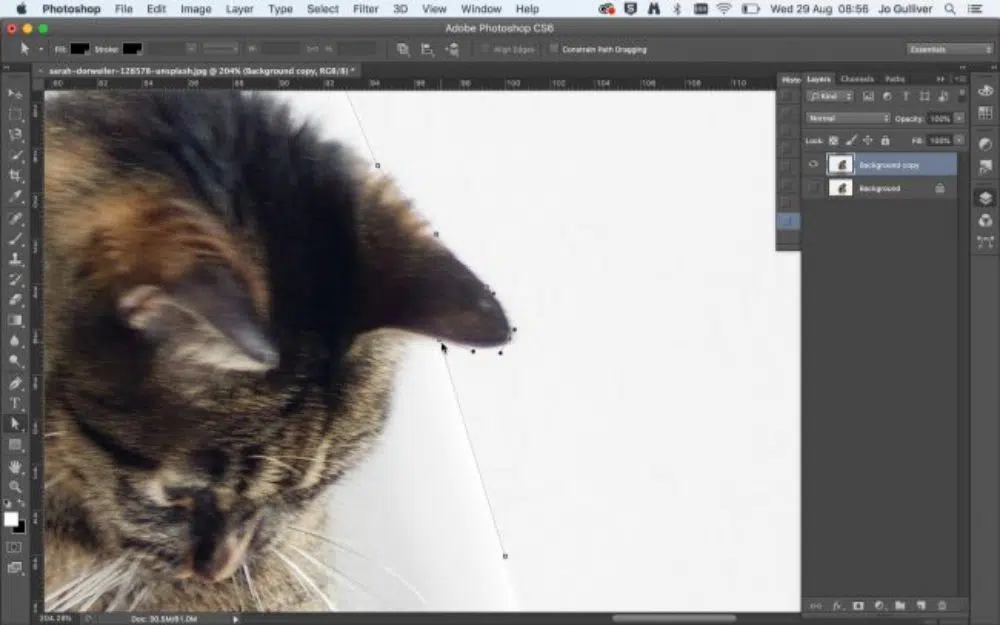Click the Lock all layers icon

coord(885,141)
